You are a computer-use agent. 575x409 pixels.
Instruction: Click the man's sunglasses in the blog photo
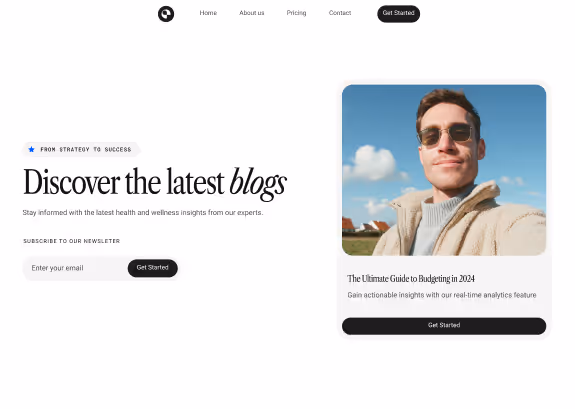tap(445, 135)
